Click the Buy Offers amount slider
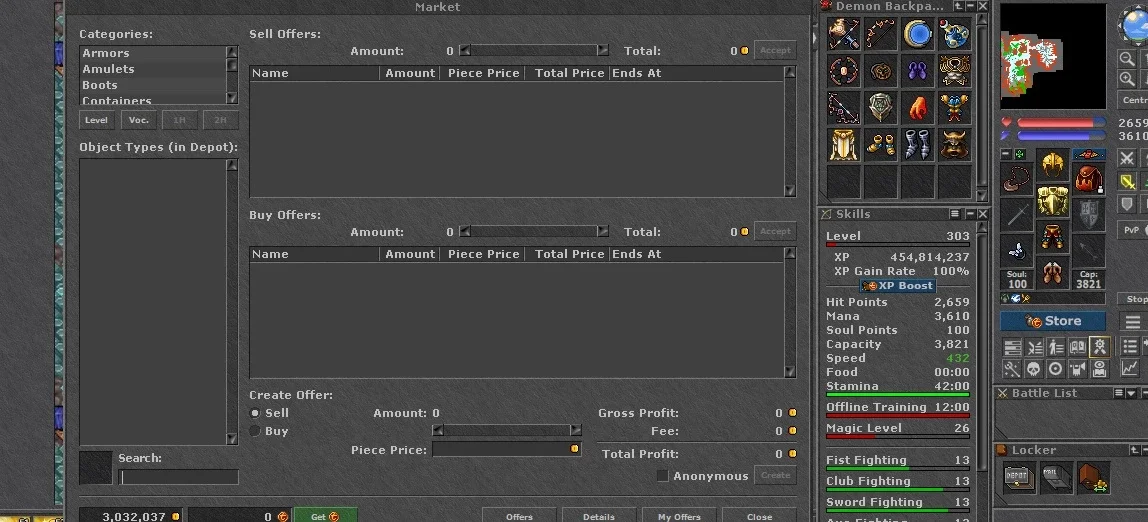The height and width of the screenshot is (522, 1148). [534, 231]
